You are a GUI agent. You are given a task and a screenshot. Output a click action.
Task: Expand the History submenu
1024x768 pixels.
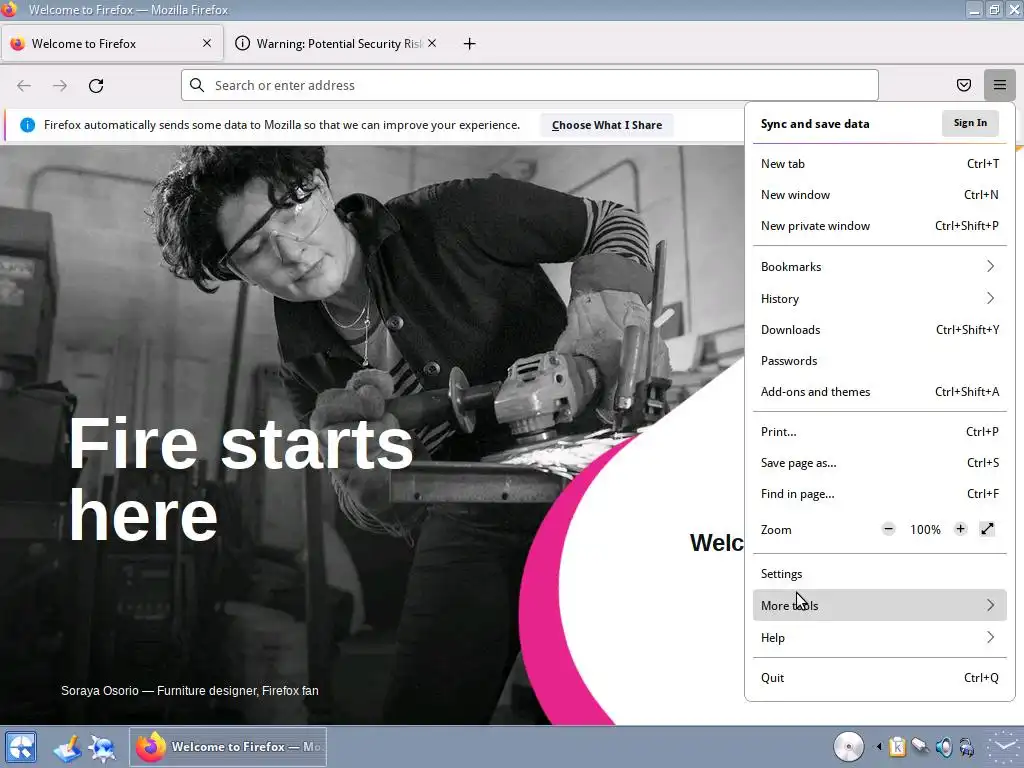coord(880,298)
